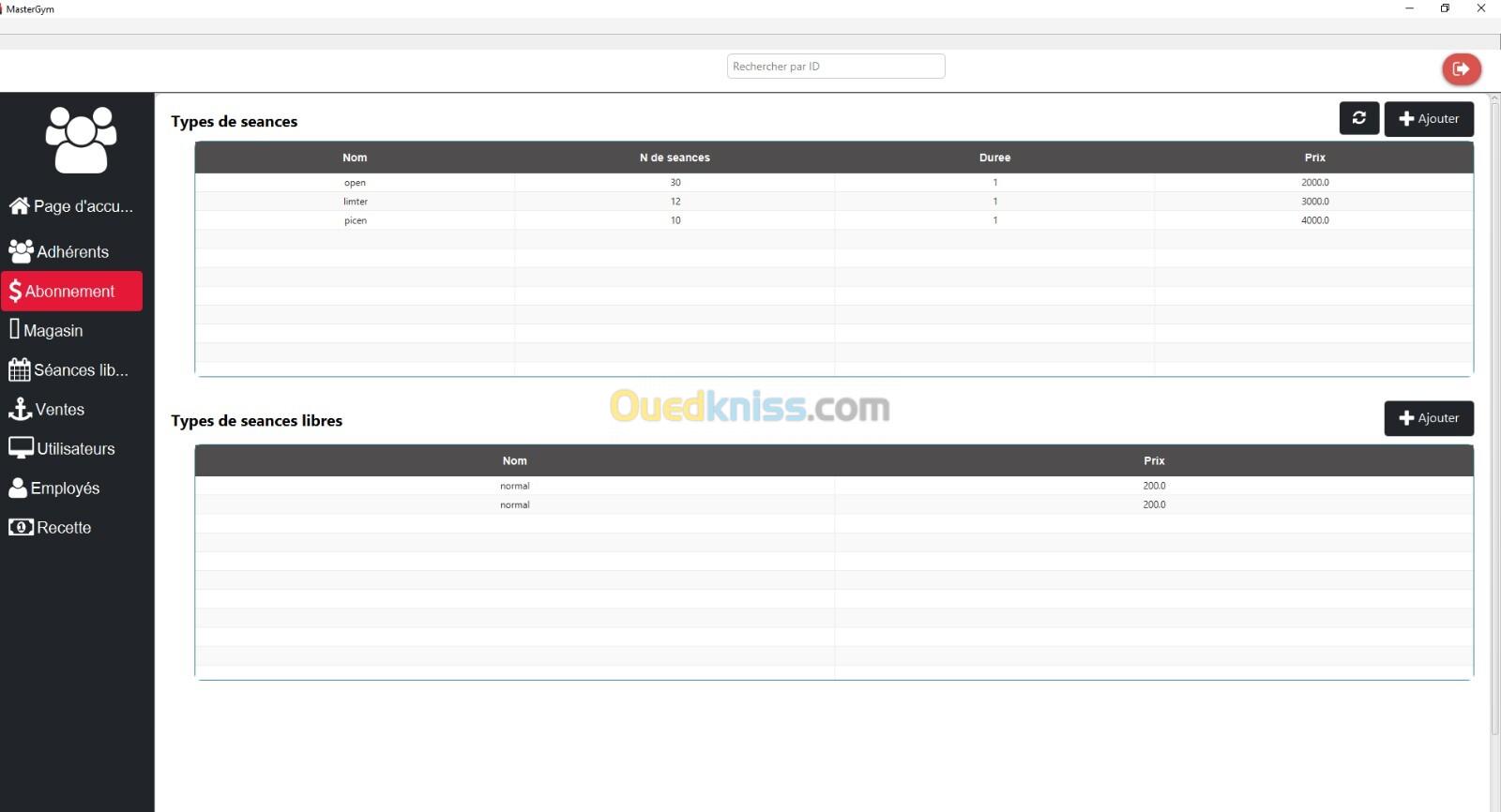Select second 'normal' row in libres table
Viewport: 1501px width, 812px height.
pos(514,504)
